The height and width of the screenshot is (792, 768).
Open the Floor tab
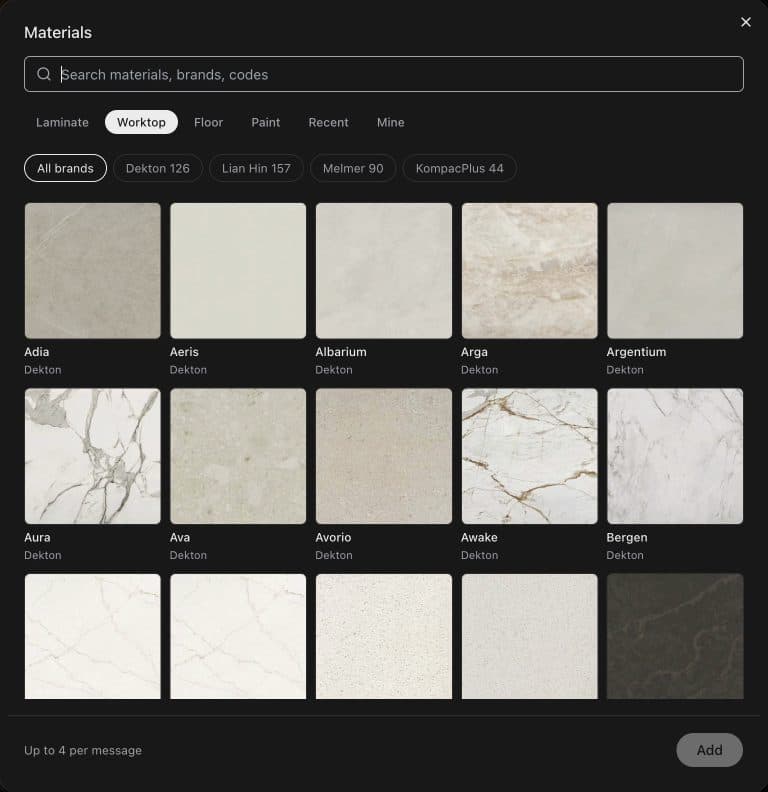(x=208, y=122)
